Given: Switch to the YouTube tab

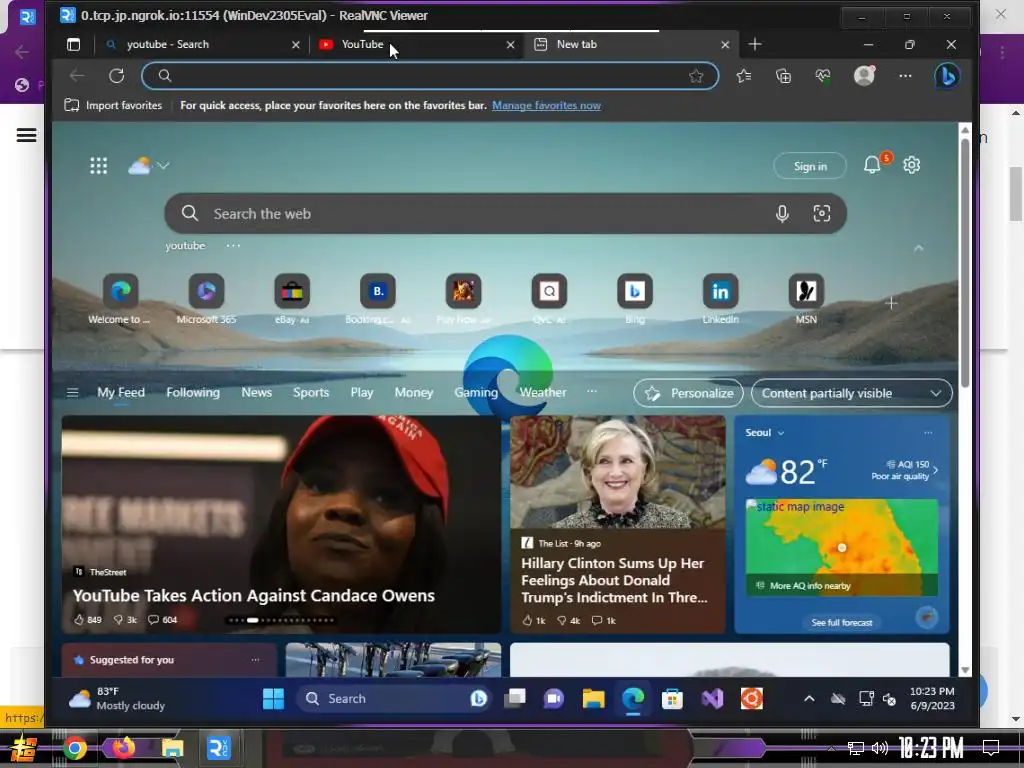Looking at the screenshot, I should (x=415, y=44).
